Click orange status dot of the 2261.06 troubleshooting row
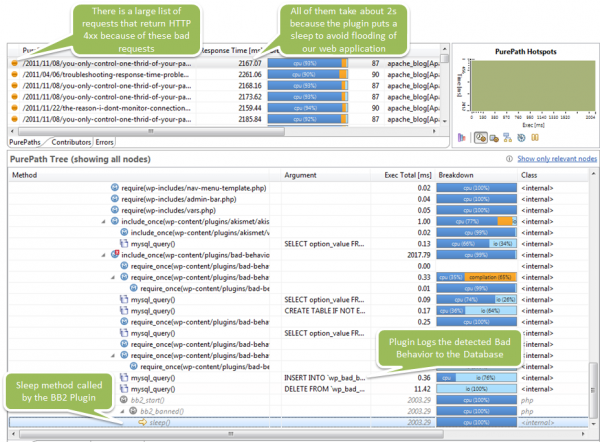 [15, 74]
